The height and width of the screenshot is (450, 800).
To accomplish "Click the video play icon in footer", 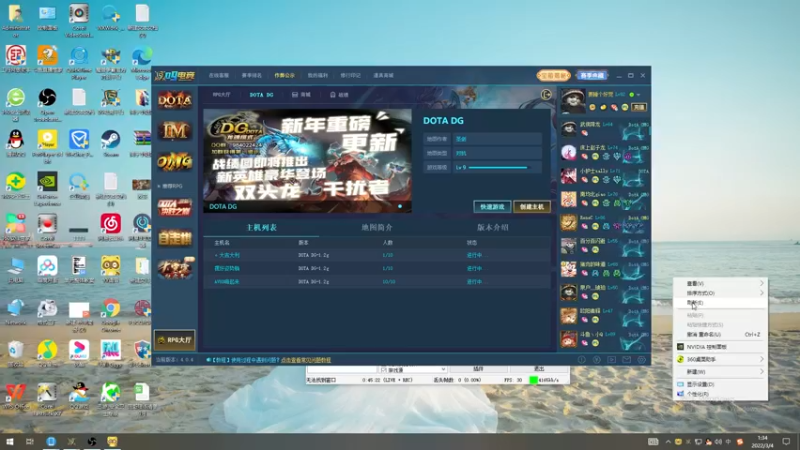I will coord(611,360).
